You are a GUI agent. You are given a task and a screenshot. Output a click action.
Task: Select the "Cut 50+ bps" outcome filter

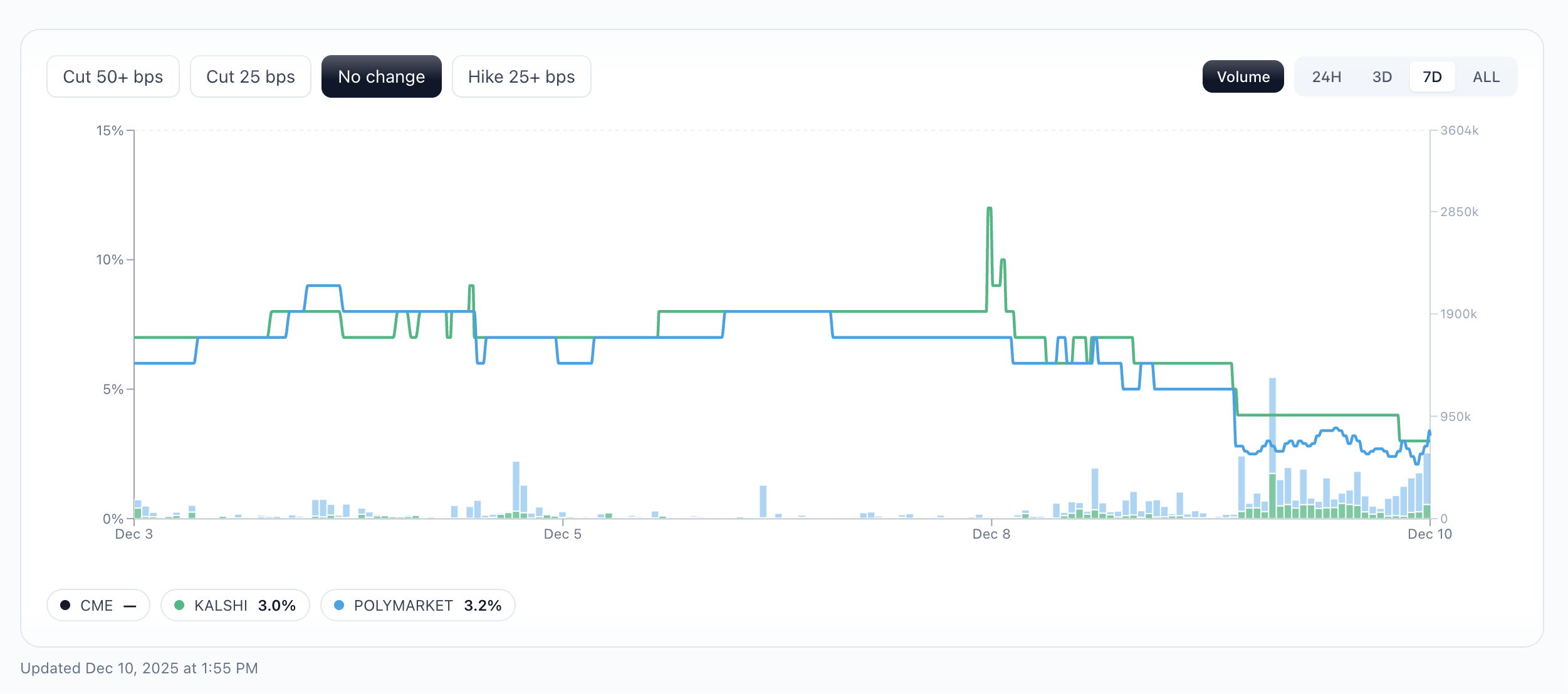[113, 76]
